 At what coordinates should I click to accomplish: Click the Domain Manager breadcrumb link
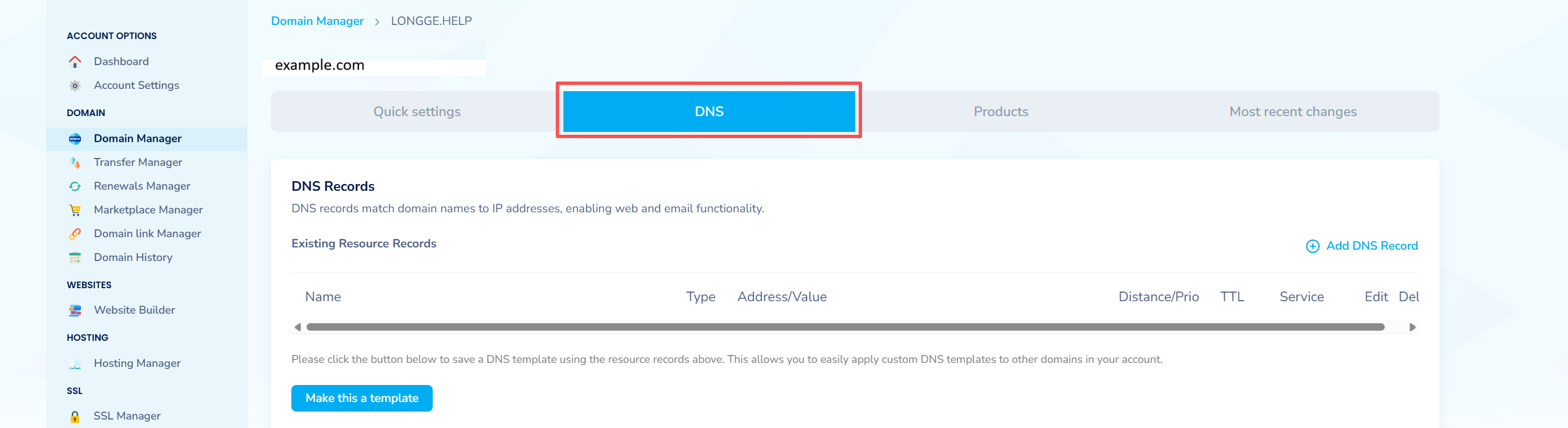tap(317, 21)
